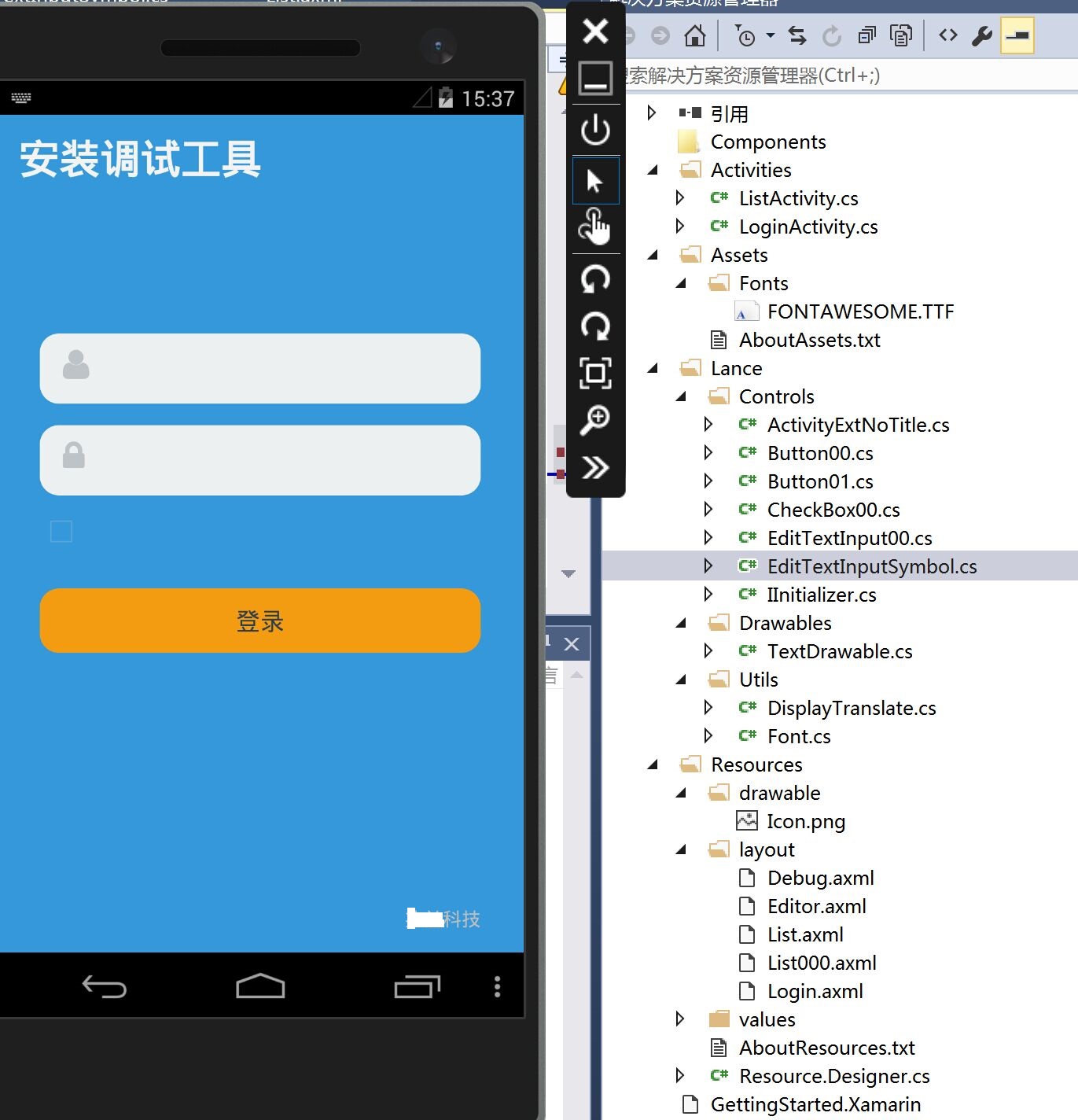Screen dimensions: 1078x1120
Task: Click sync with active document icon
Action: click(797, 35)
